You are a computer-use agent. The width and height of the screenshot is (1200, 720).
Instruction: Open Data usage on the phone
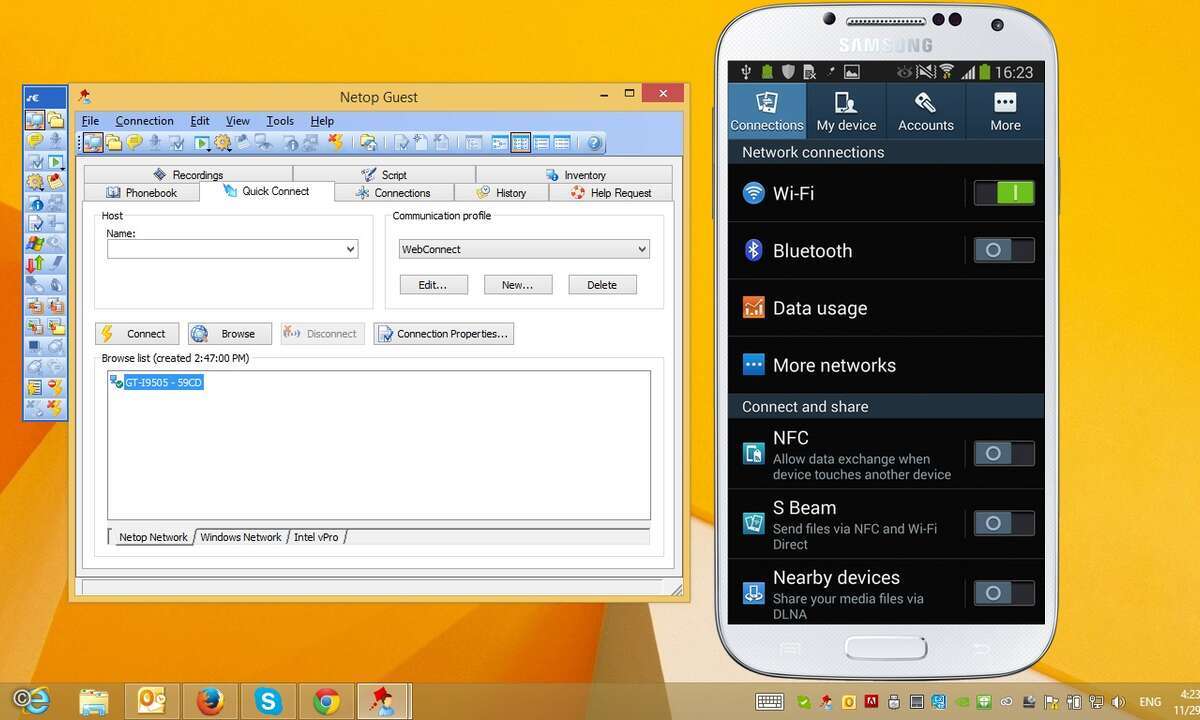click(x=886, y=308)
